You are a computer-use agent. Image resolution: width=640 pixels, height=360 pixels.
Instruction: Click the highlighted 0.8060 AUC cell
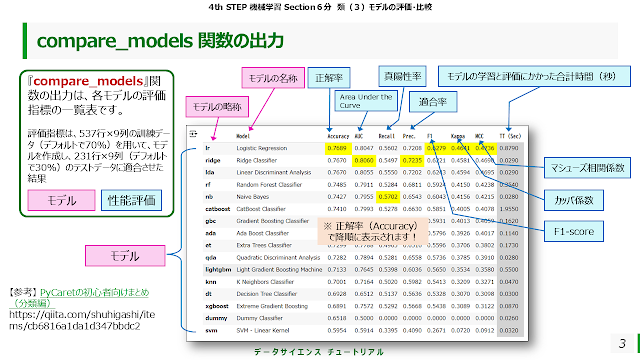tap(364, 160)
